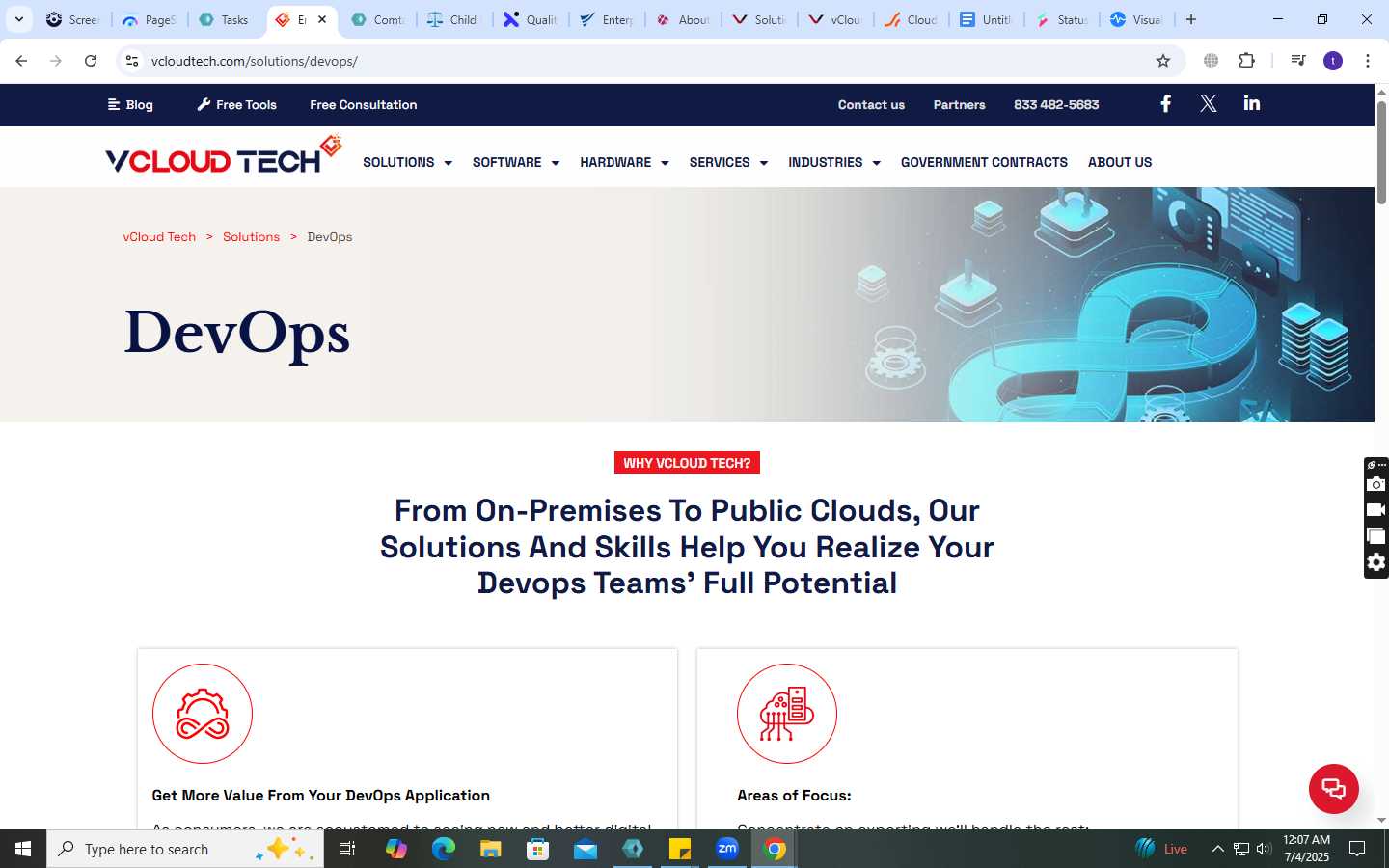The image size is (1389, 868).
Task: Open the Free Tools link
Action: coord(236,105)
